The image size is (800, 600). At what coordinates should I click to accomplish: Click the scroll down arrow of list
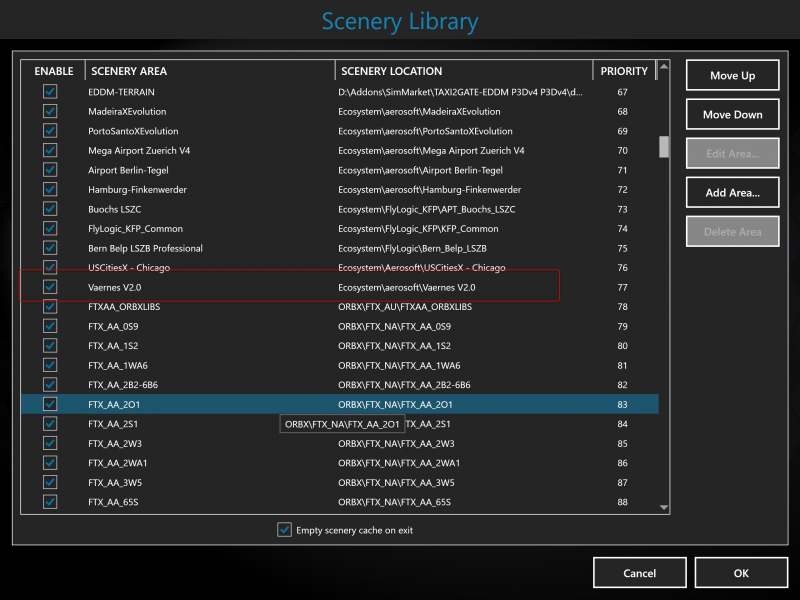[664, 507]
